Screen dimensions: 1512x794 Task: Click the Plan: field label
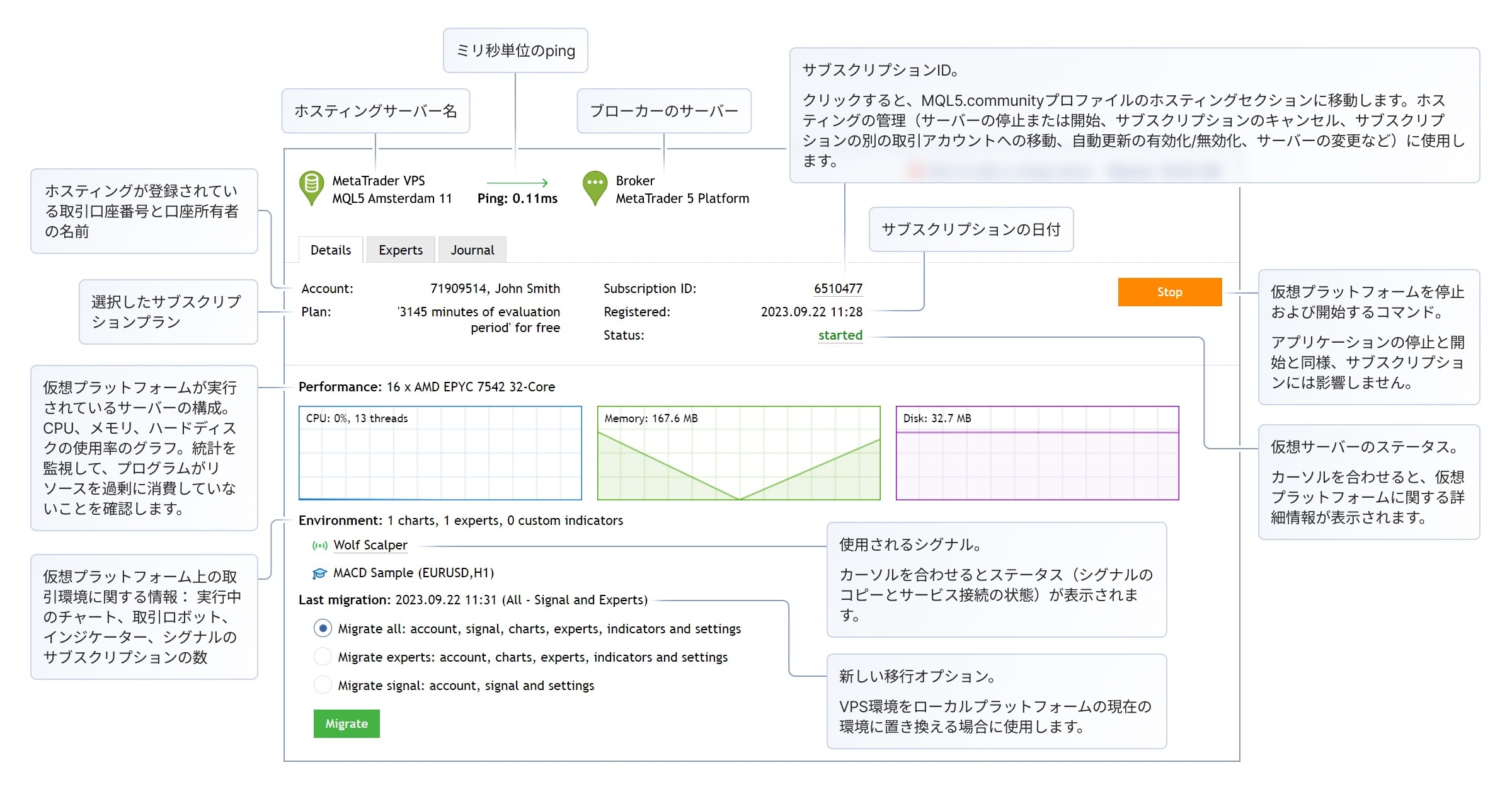pyautogui.click(x=316, y=312)
